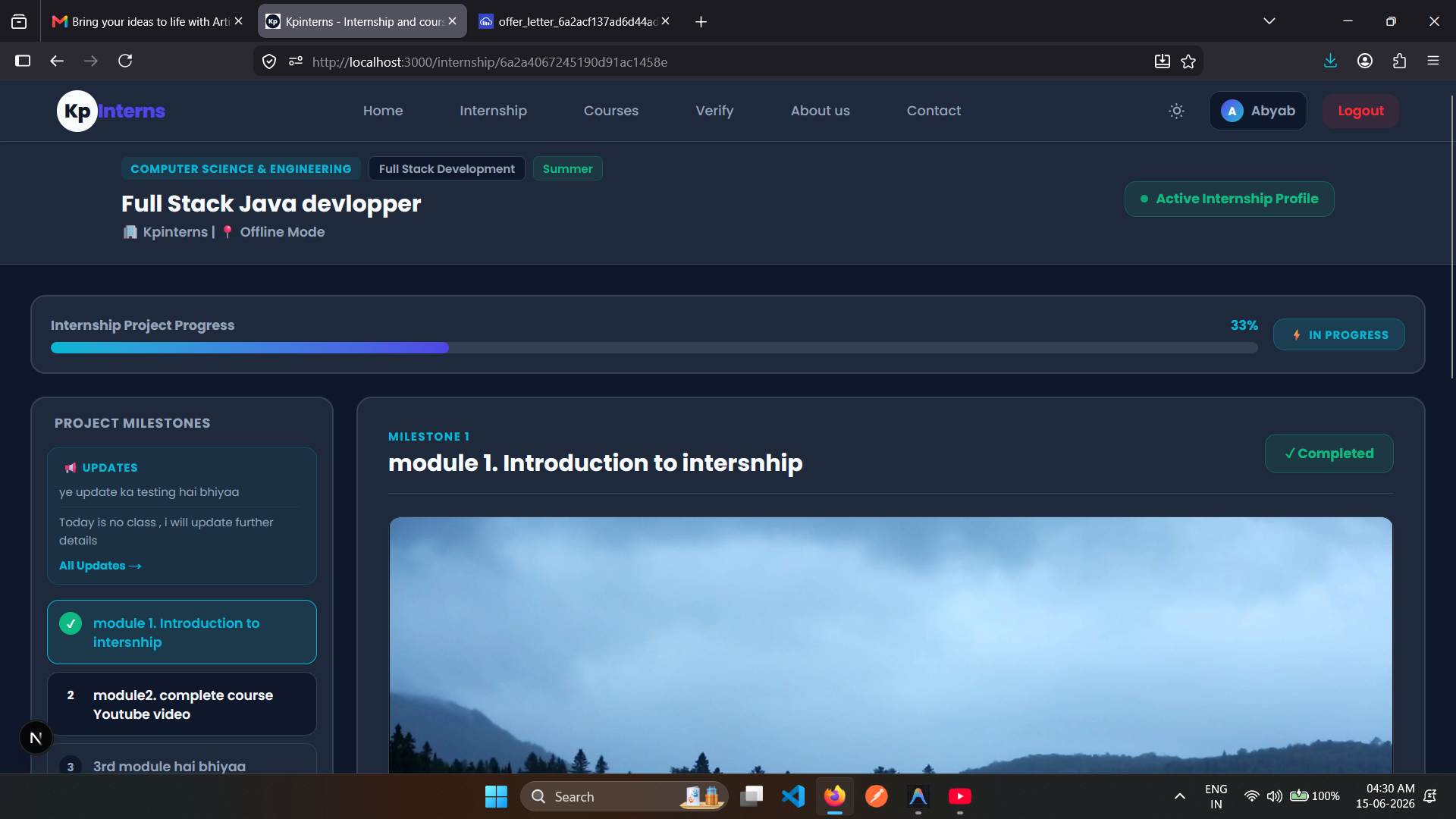Click the Summer tag
The height and width of the screenshot is (819, 1456).
567,168
